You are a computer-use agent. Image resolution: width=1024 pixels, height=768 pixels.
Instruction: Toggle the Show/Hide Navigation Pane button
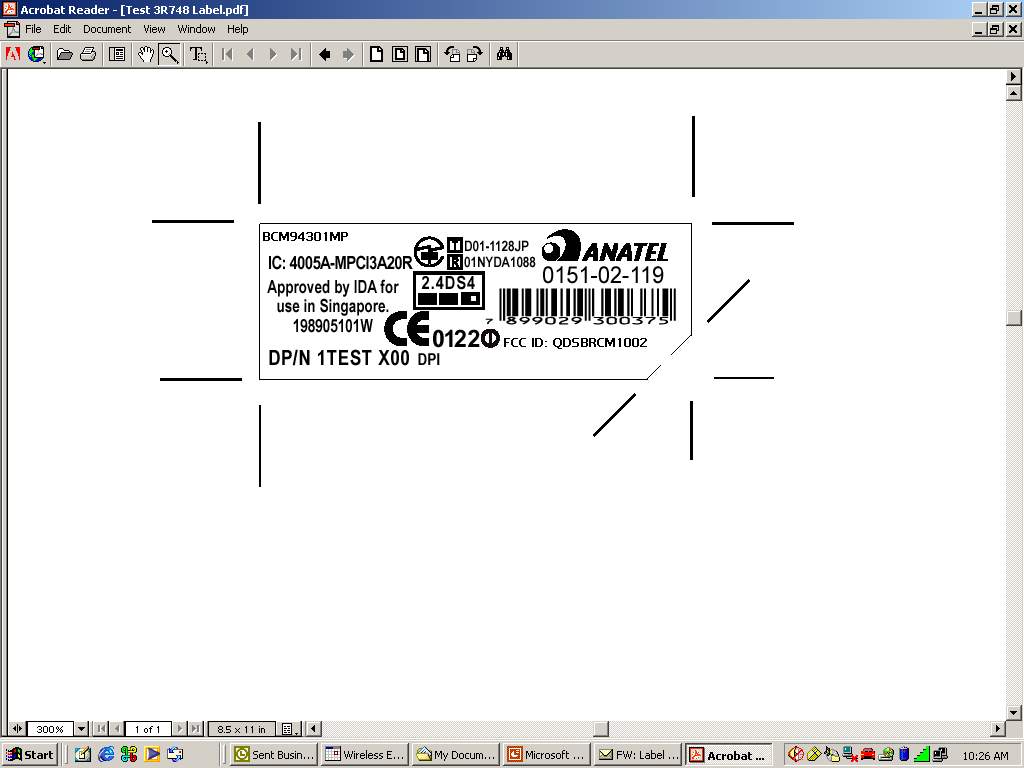tap(117, 54)
